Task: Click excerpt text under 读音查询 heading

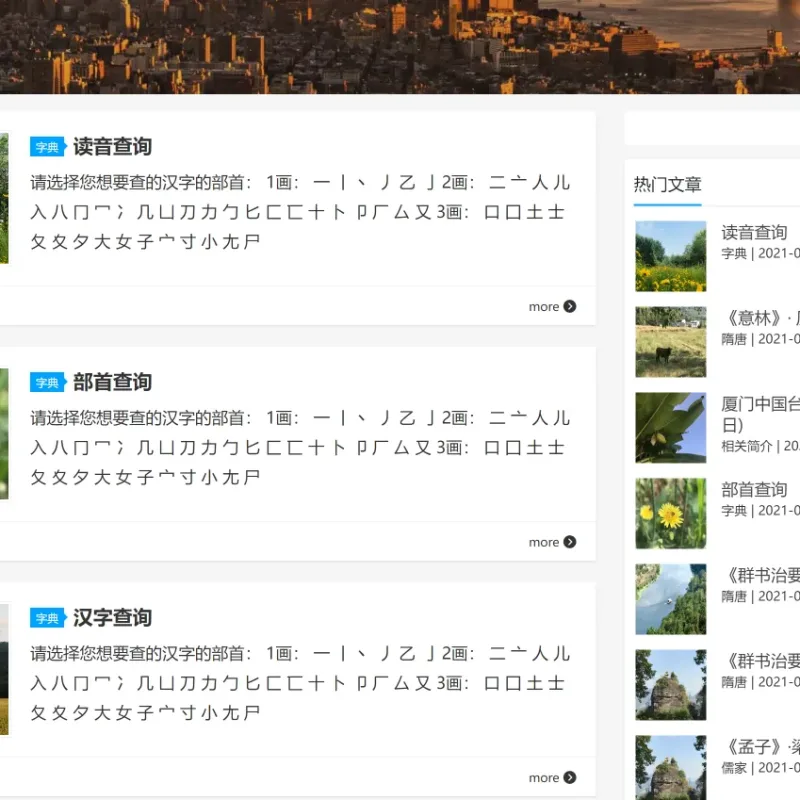Action: tap(300, 212)
